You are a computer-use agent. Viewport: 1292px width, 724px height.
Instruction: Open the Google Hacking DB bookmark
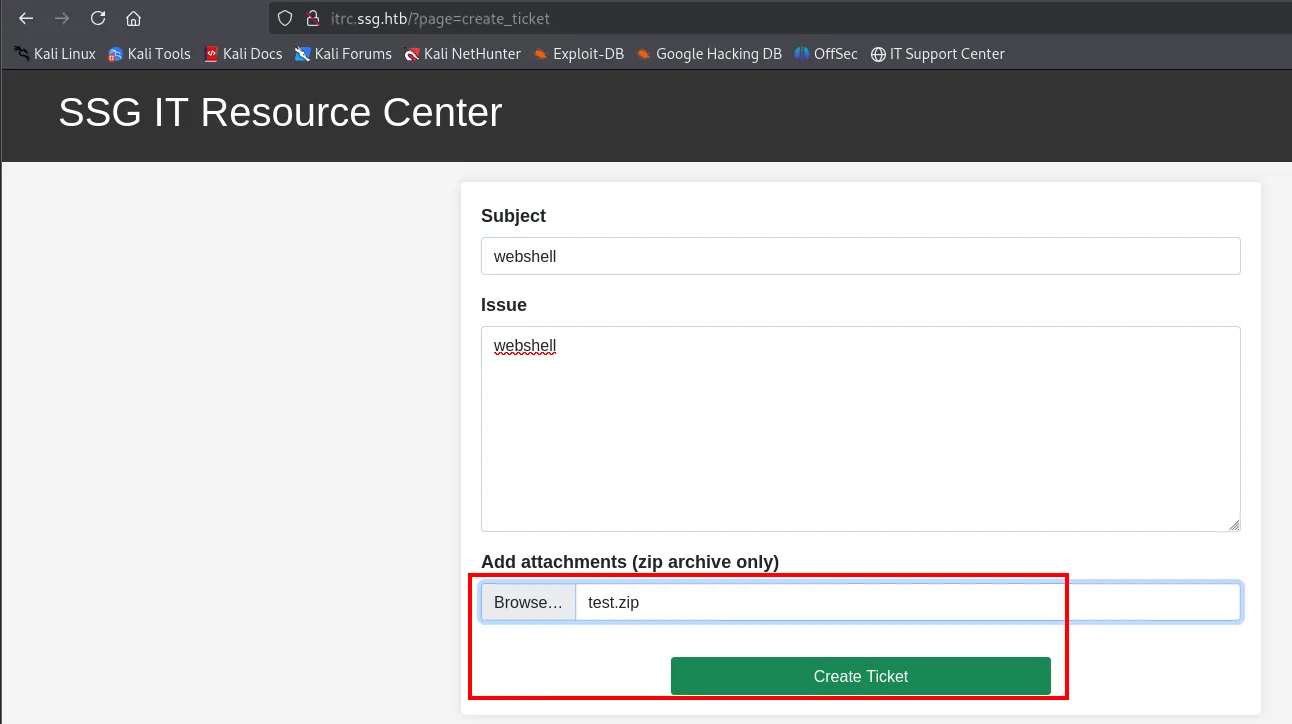[709, 54]
